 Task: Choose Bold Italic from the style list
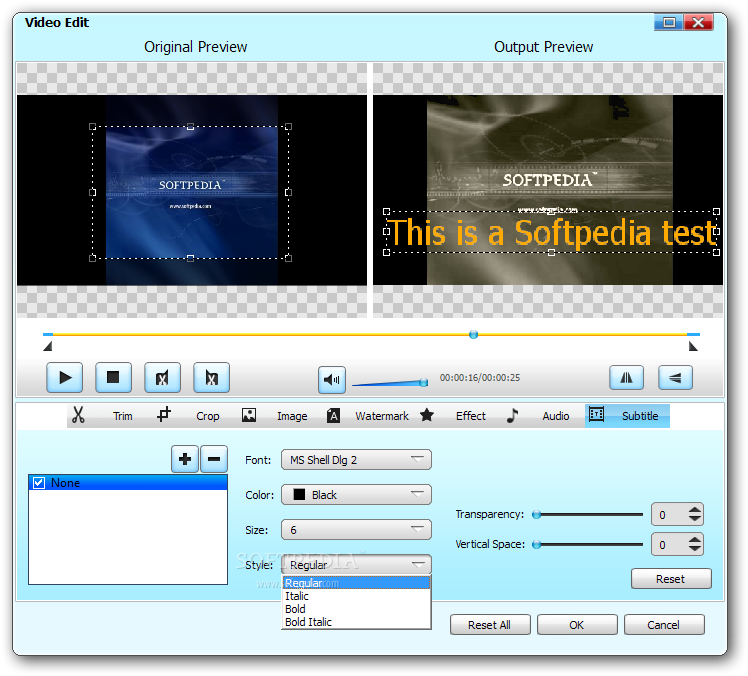pyautogui.click(x=356, y=622)
